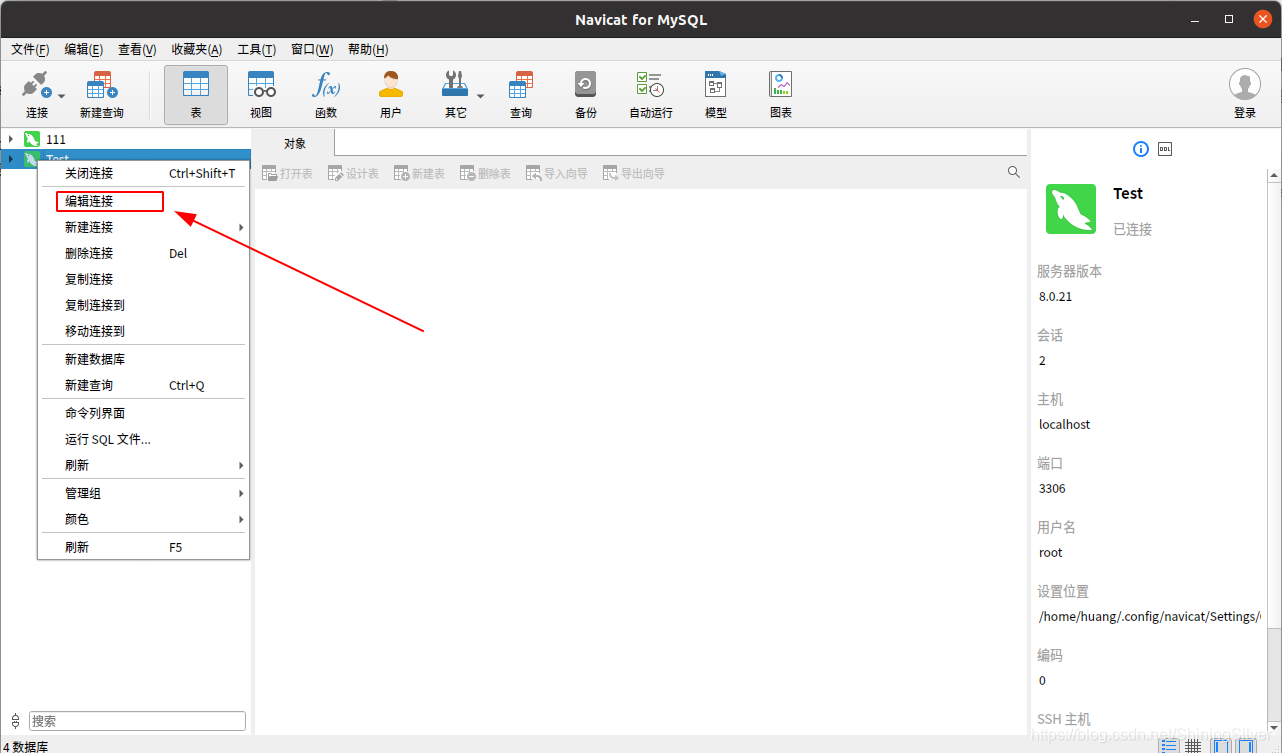1282x753 pixels.
Task: Toggle the right pane visibility icon
Action: click(1246, 746)
